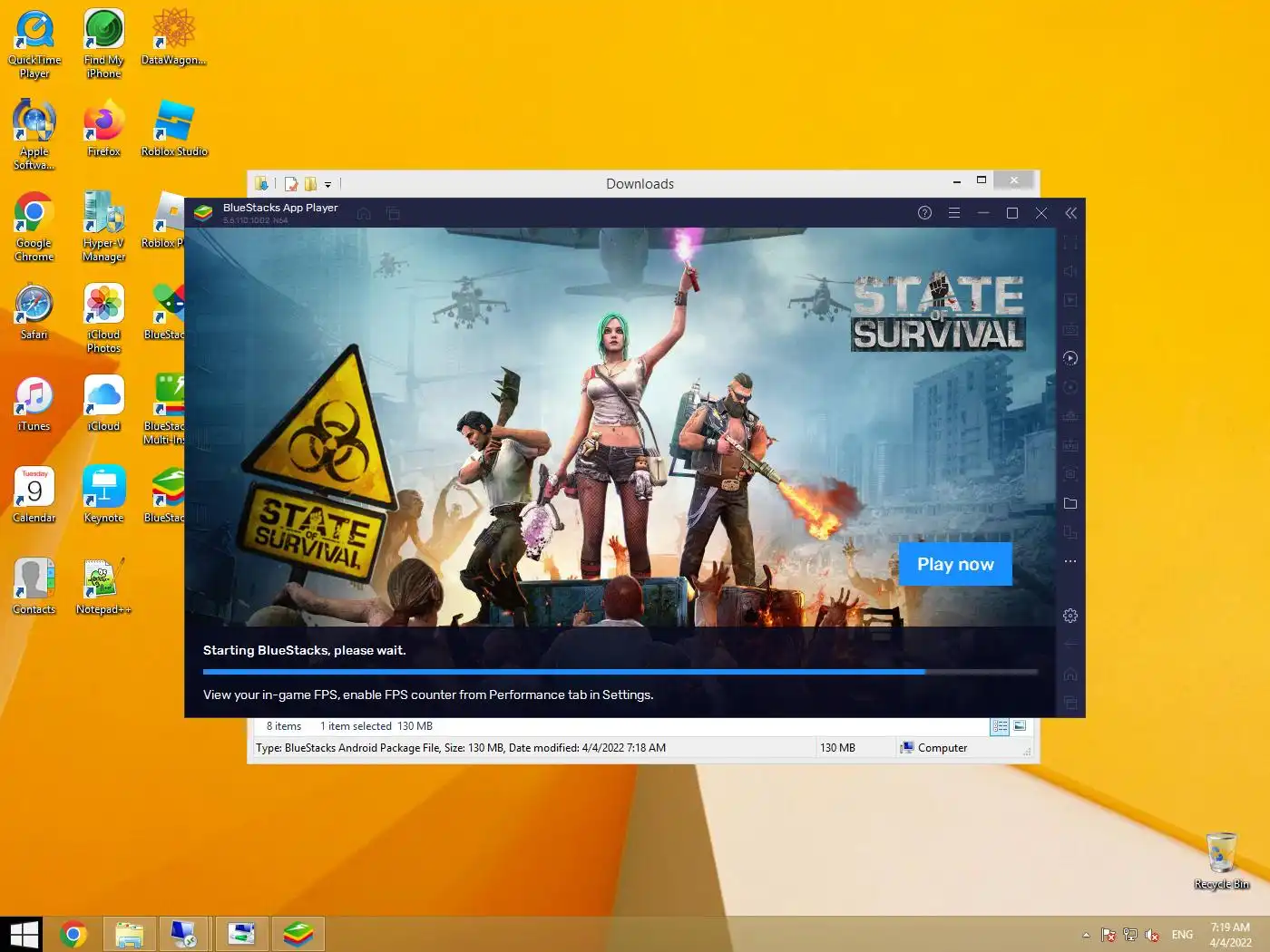The width and height of the screenshot is (1270, 952).
Task: Open BlueStacks settings gear
Action: pyautogui.click(x=1070, y=616)
